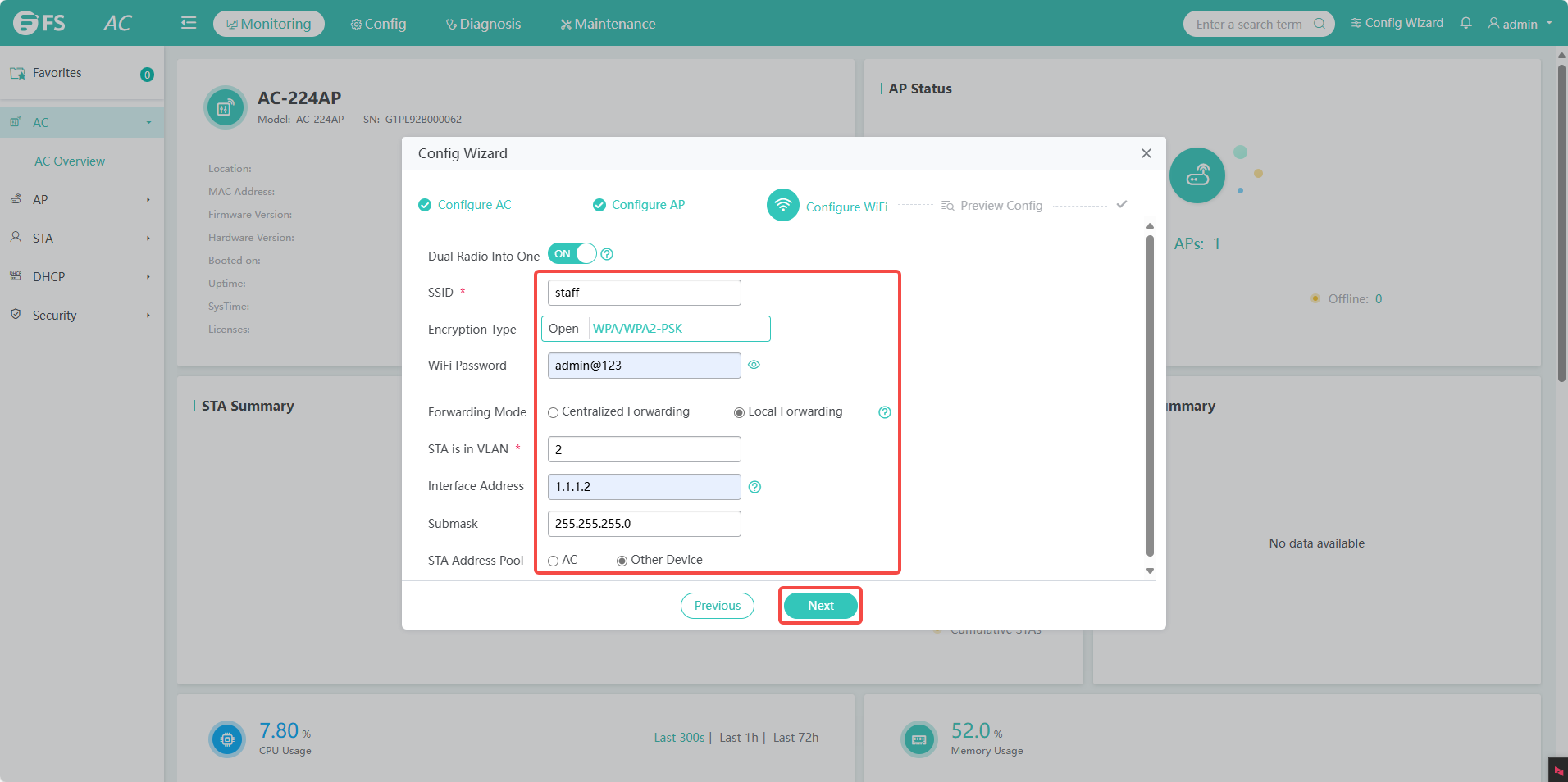Select AC as STA Address Pool

(553, 561)
